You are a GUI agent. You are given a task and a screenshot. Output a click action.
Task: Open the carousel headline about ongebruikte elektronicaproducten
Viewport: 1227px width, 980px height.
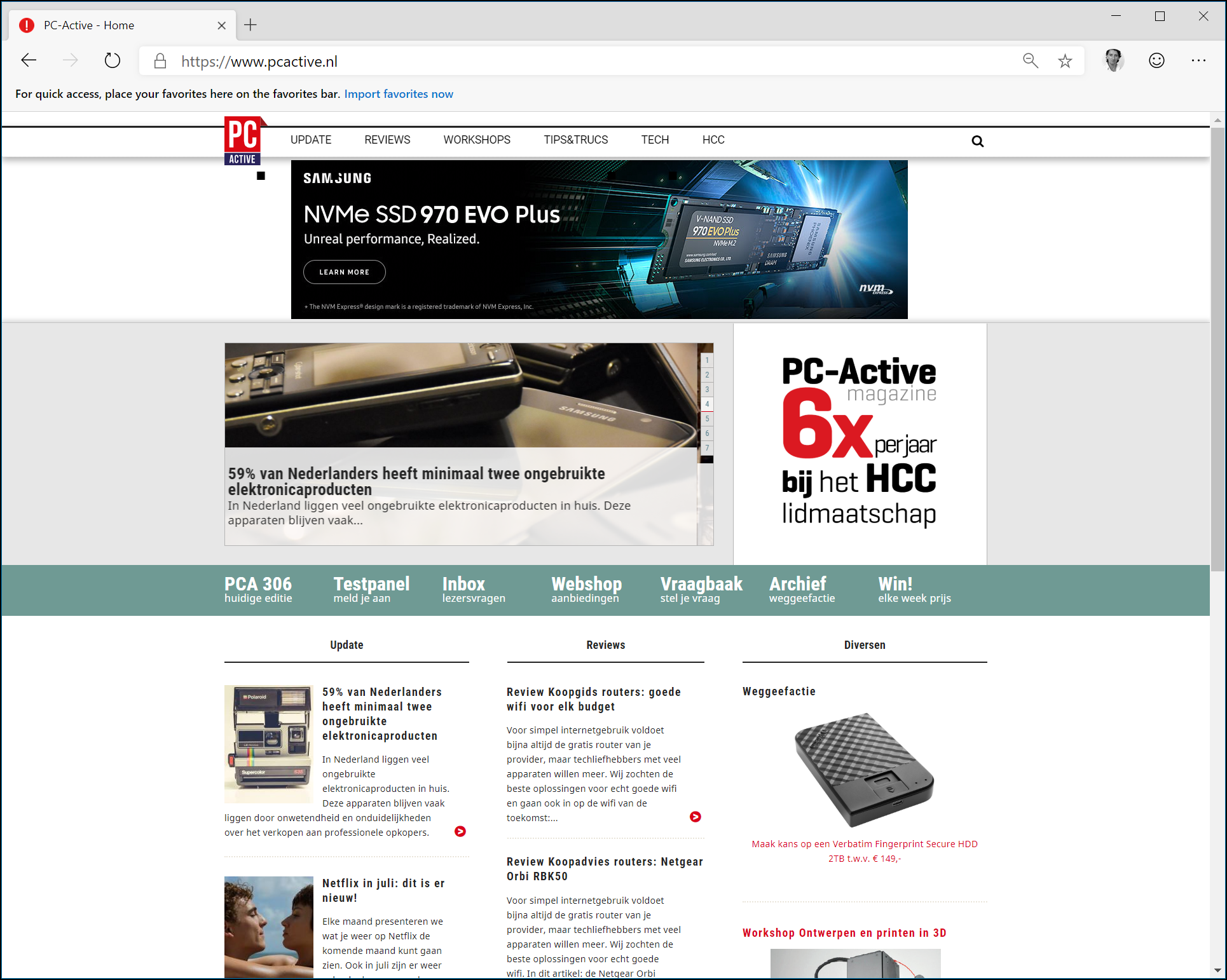[x=416, y=481]
